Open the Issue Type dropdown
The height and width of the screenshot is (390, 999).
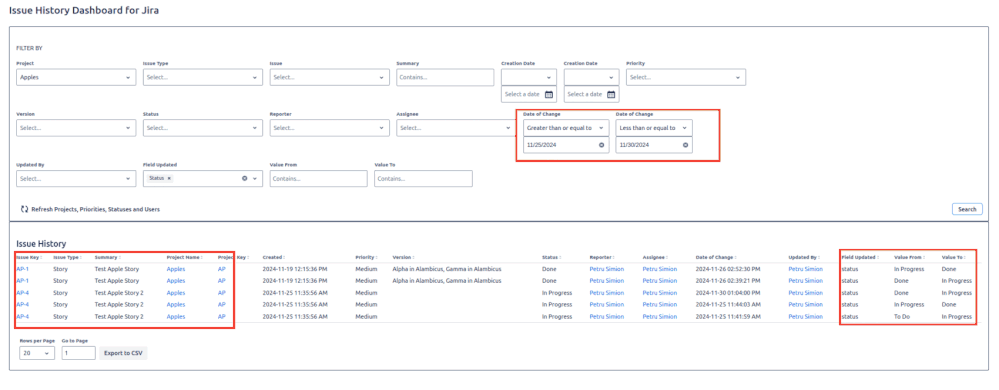pos(203,77)
